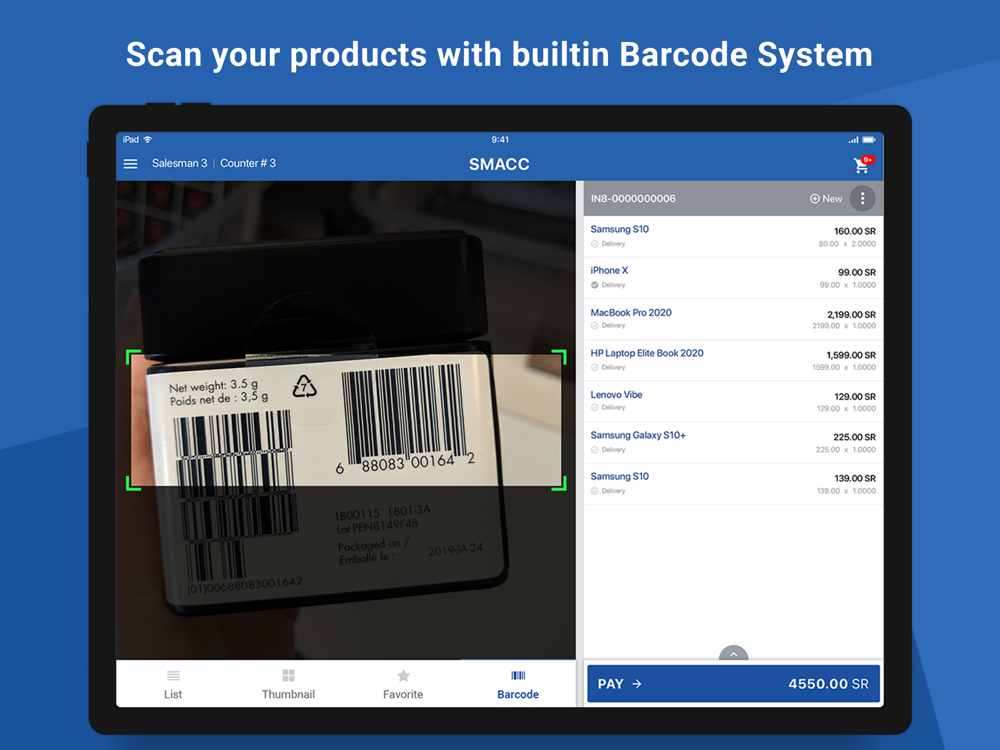Expand the cart summary chevron above PAY
Image resolution: width=1000 pixels, height=750 pixels.
pos(733,654)
